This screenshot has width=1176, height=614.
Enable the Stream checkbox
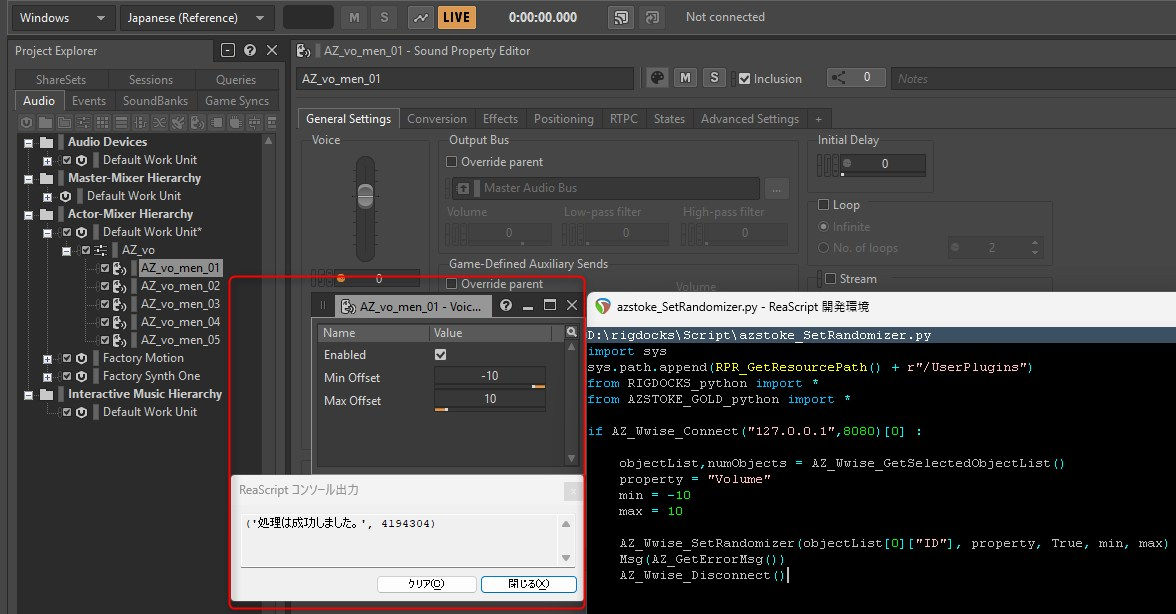tap(830, 279)
